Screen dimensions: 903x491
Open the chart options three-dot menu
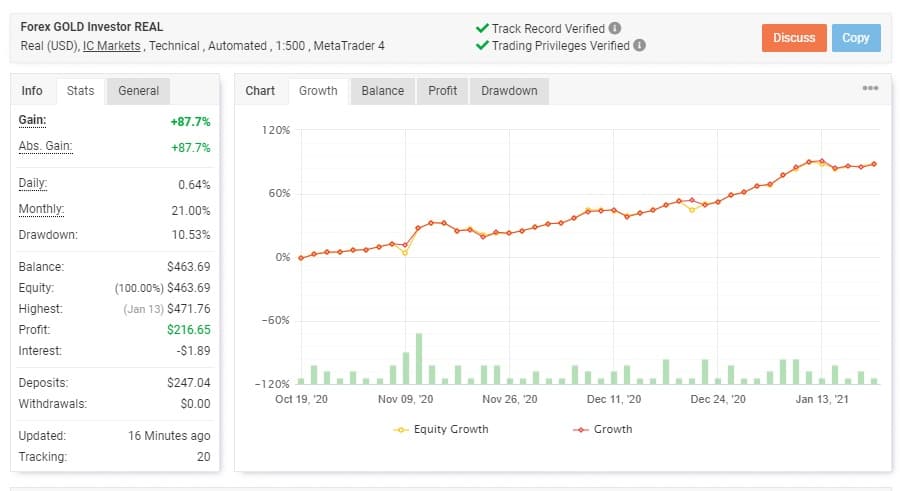[870, 88]
